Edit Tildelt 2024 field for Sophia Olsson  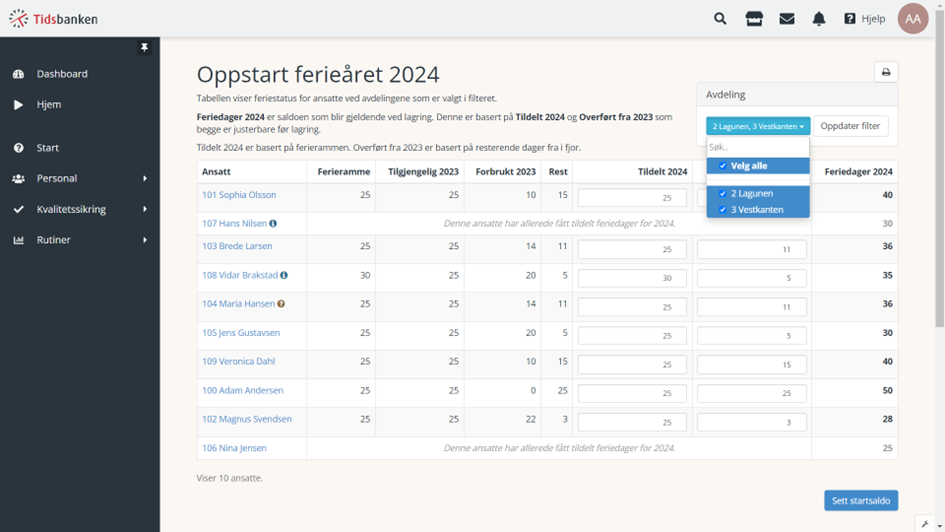pyautogui.click(x=632, y=198)
